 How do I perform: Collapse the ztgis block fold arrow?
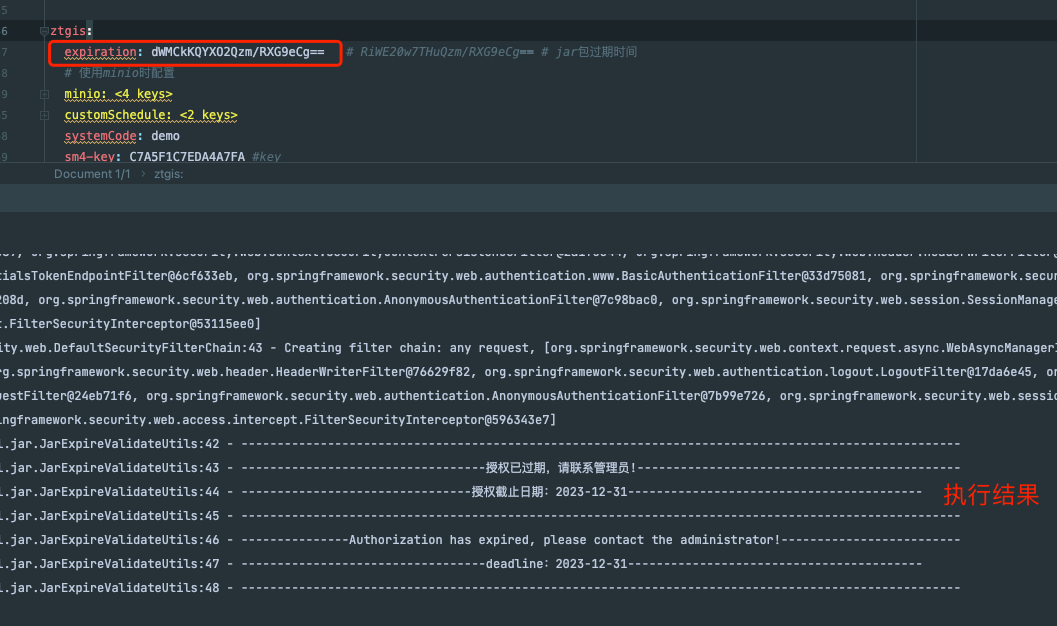44,31
